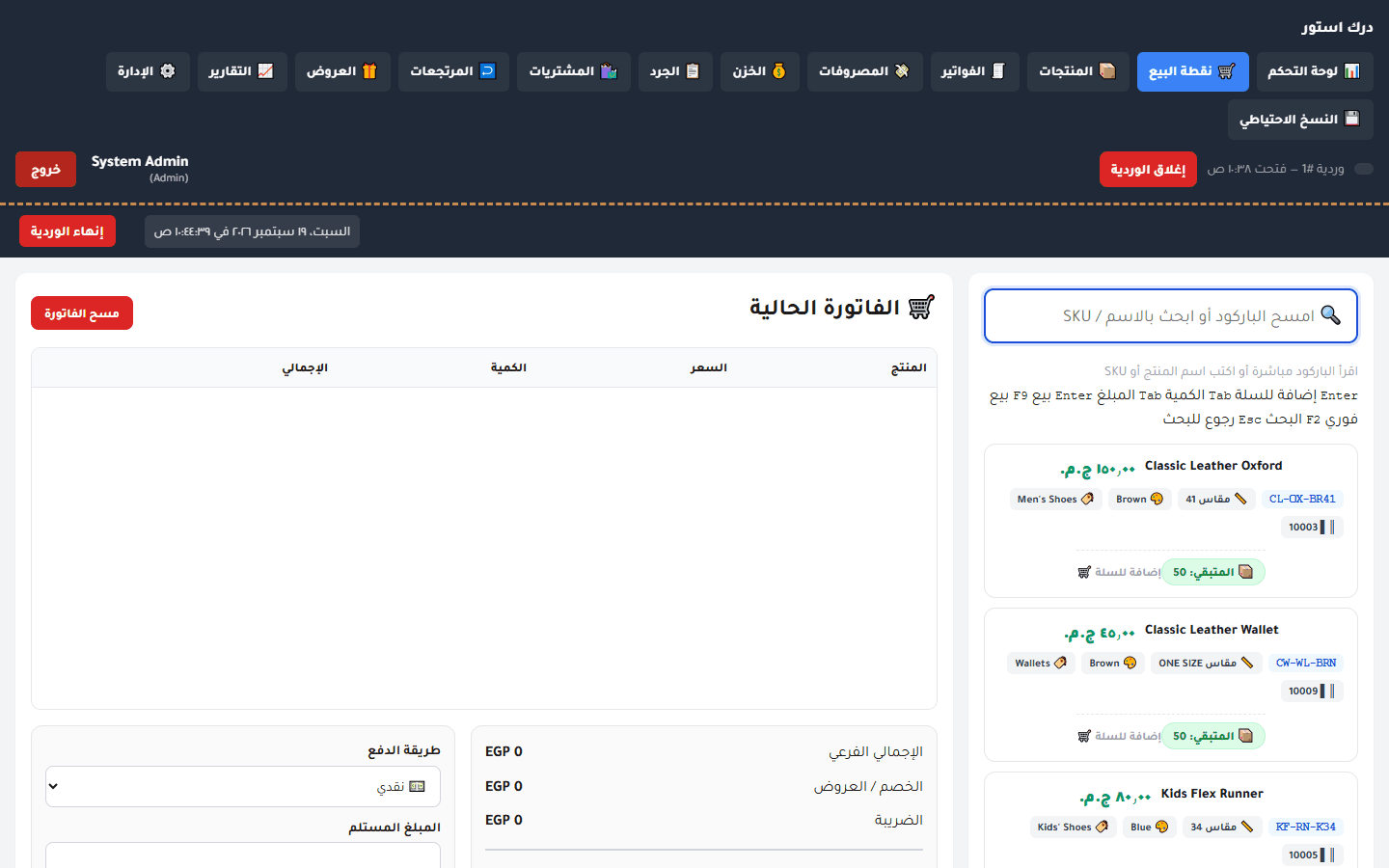
Task: Click the مقاس 41 size tag
Action: point(1216,499)
